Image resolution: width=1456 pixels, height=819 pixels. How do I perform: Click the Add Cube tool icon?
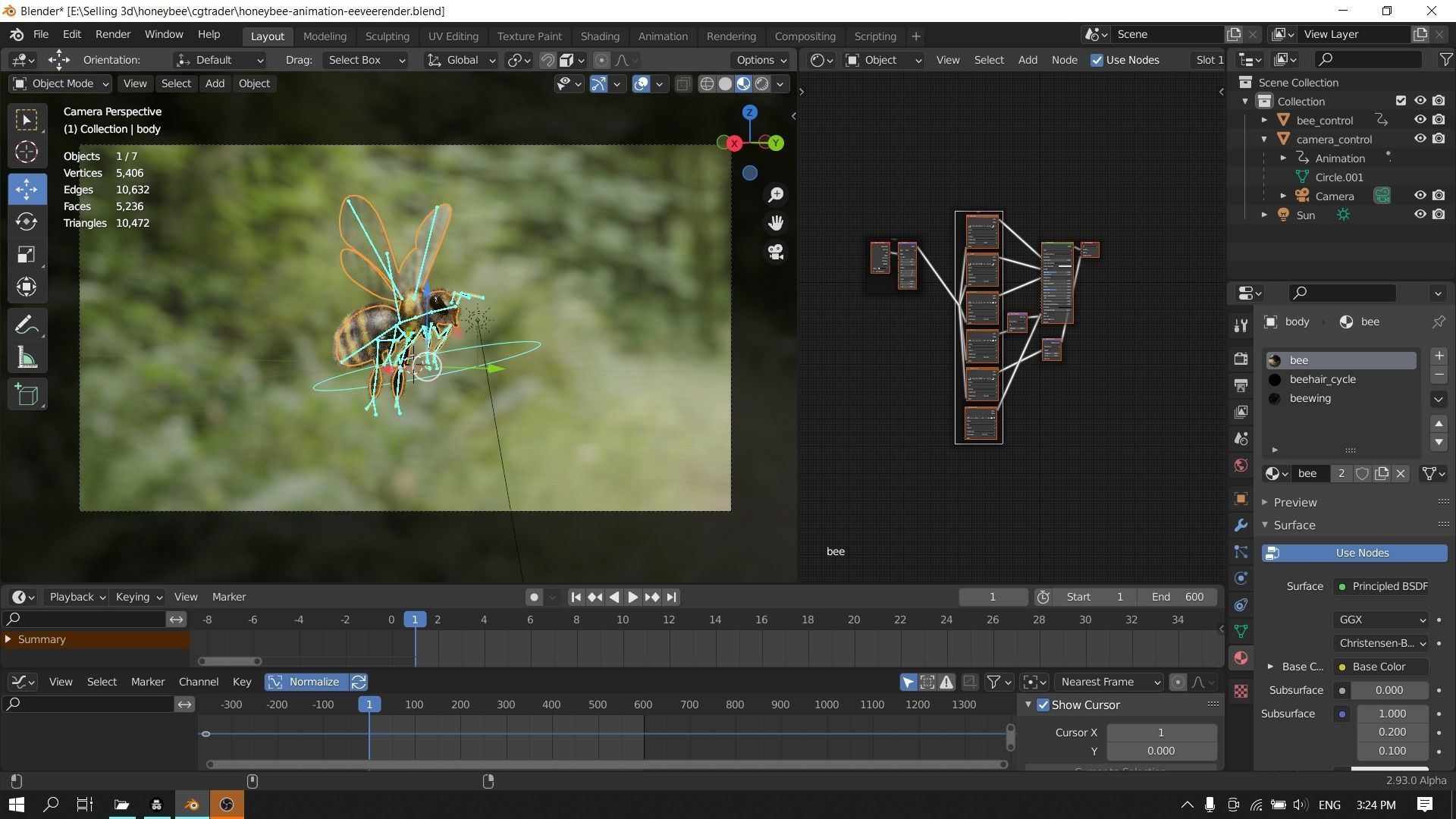click(27, 394)
